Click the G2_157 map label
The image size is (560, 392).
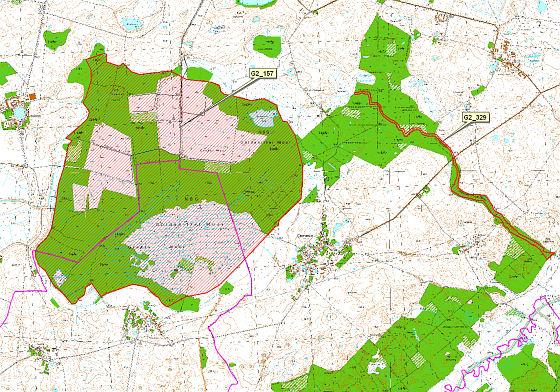click(x=262, y=74)
